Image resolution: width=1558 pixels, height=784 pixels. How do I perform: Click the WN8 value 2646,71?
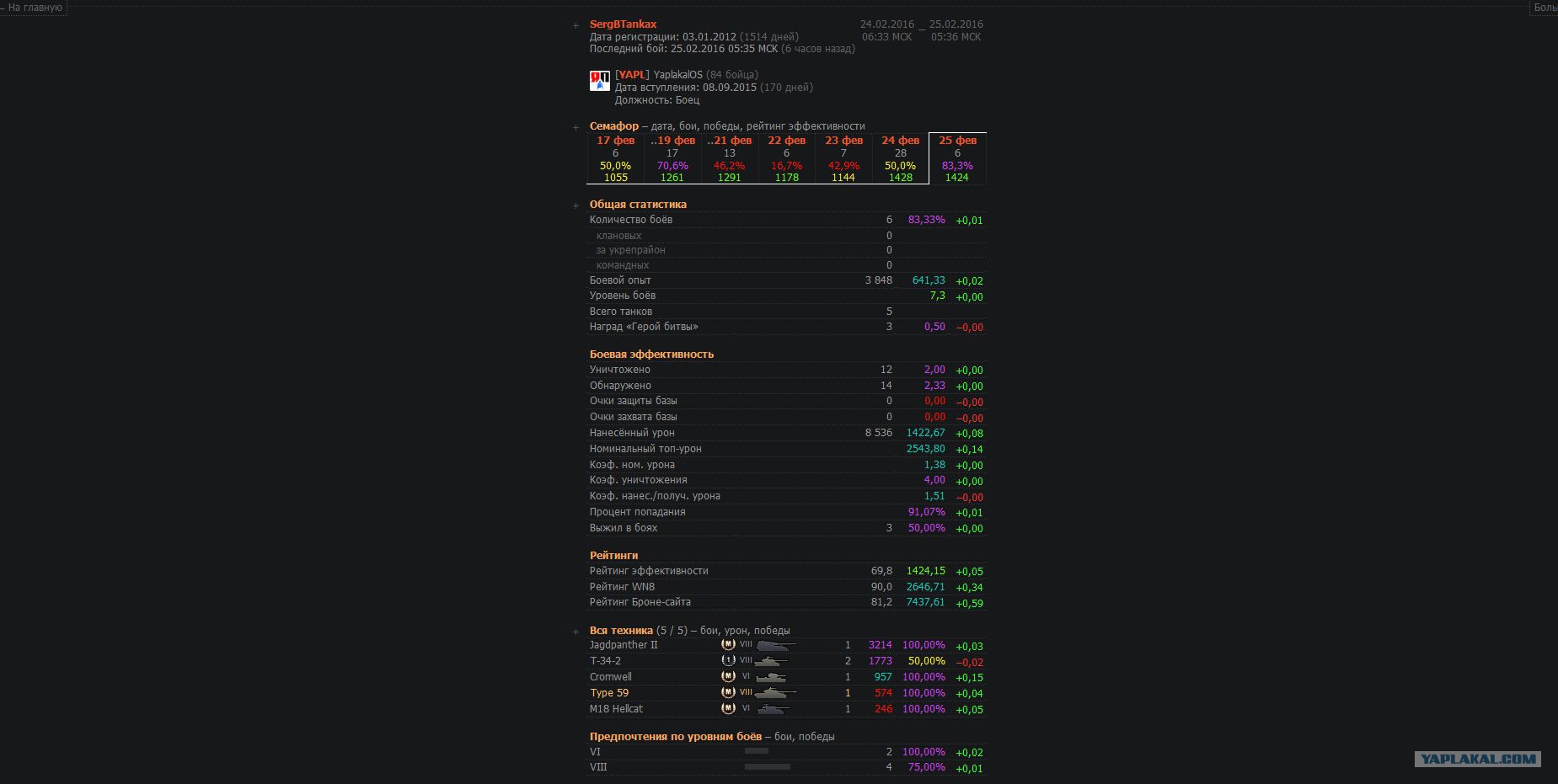coord(925,587)
